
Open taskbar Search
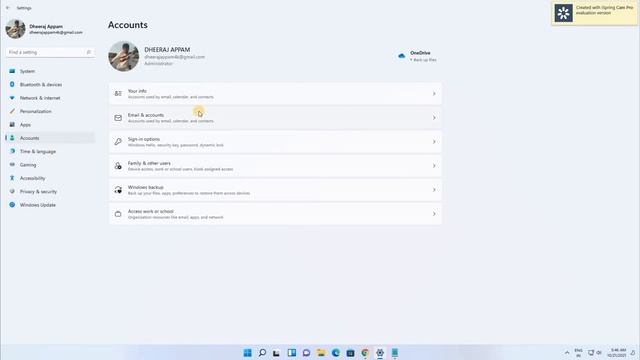(262, 353)
